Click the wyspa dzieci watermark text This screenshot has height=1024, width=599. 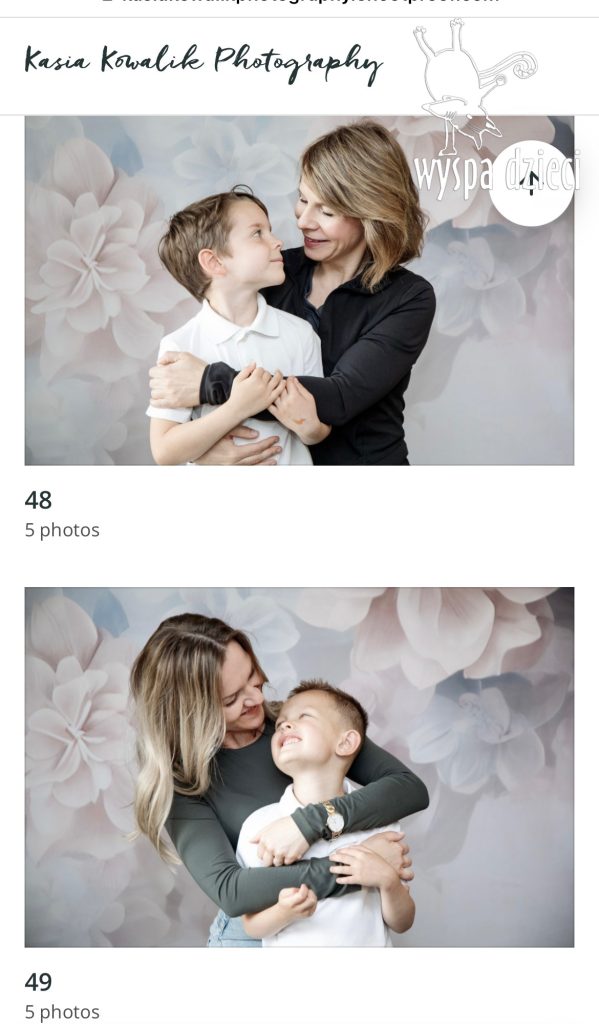coord(497,174)
